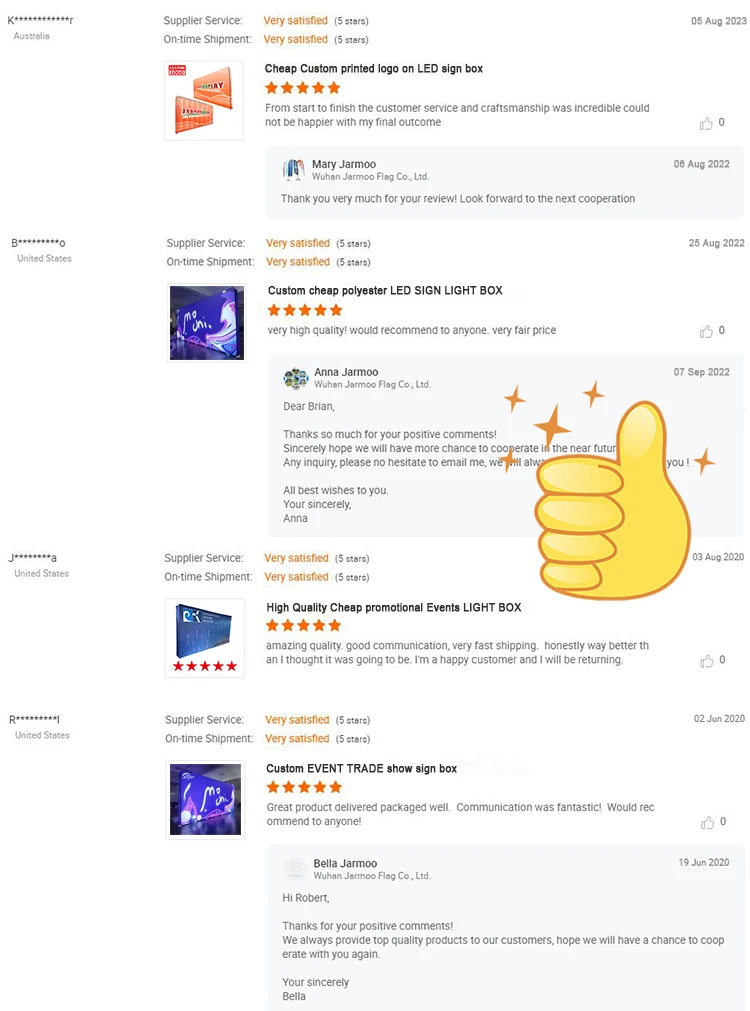Click star rating under 'Cheap Custom printed logo'
This screenshot has height=1011, width=750.
coord(302,88)
